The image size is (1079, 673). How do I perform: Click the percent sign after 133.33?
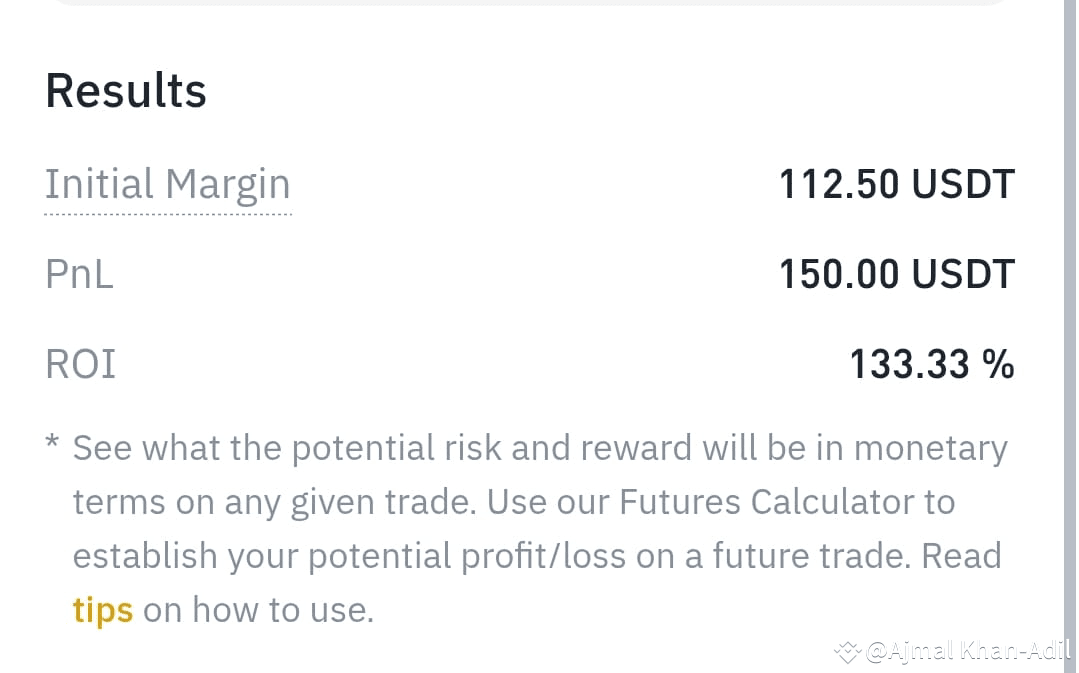tap(998, 364)
